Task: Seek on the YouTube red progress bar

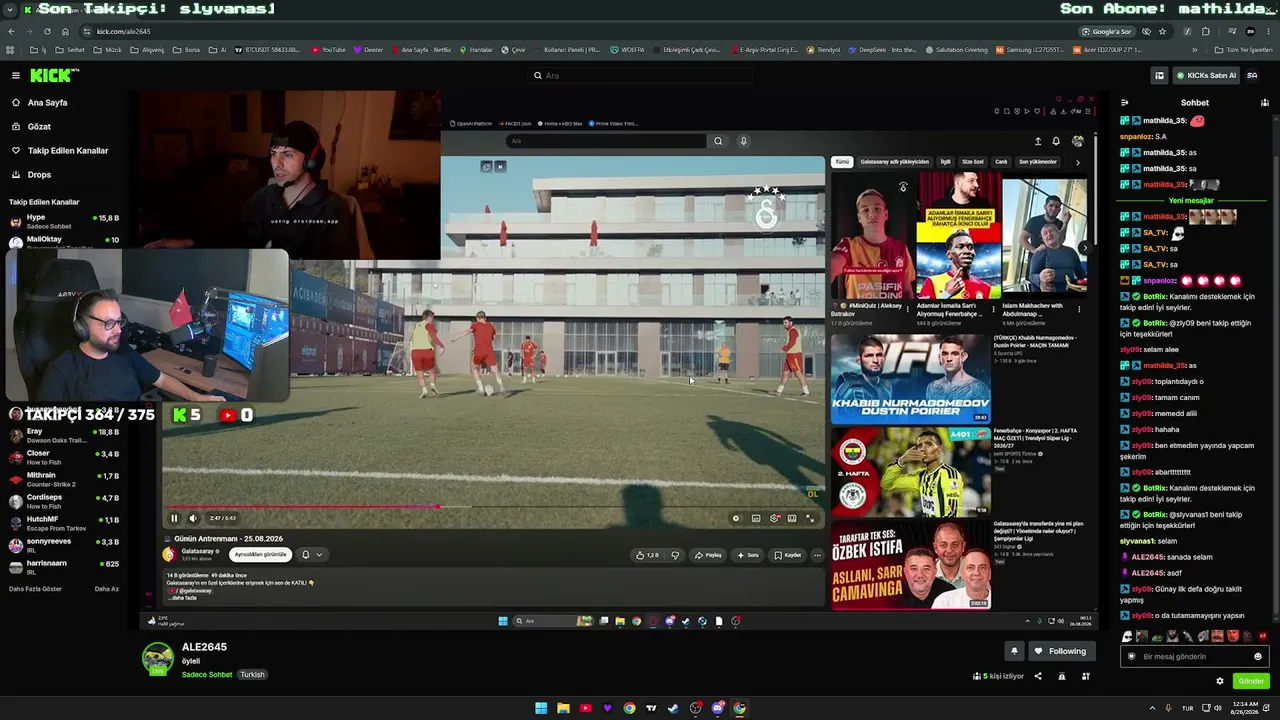Action: pos(493,507)
